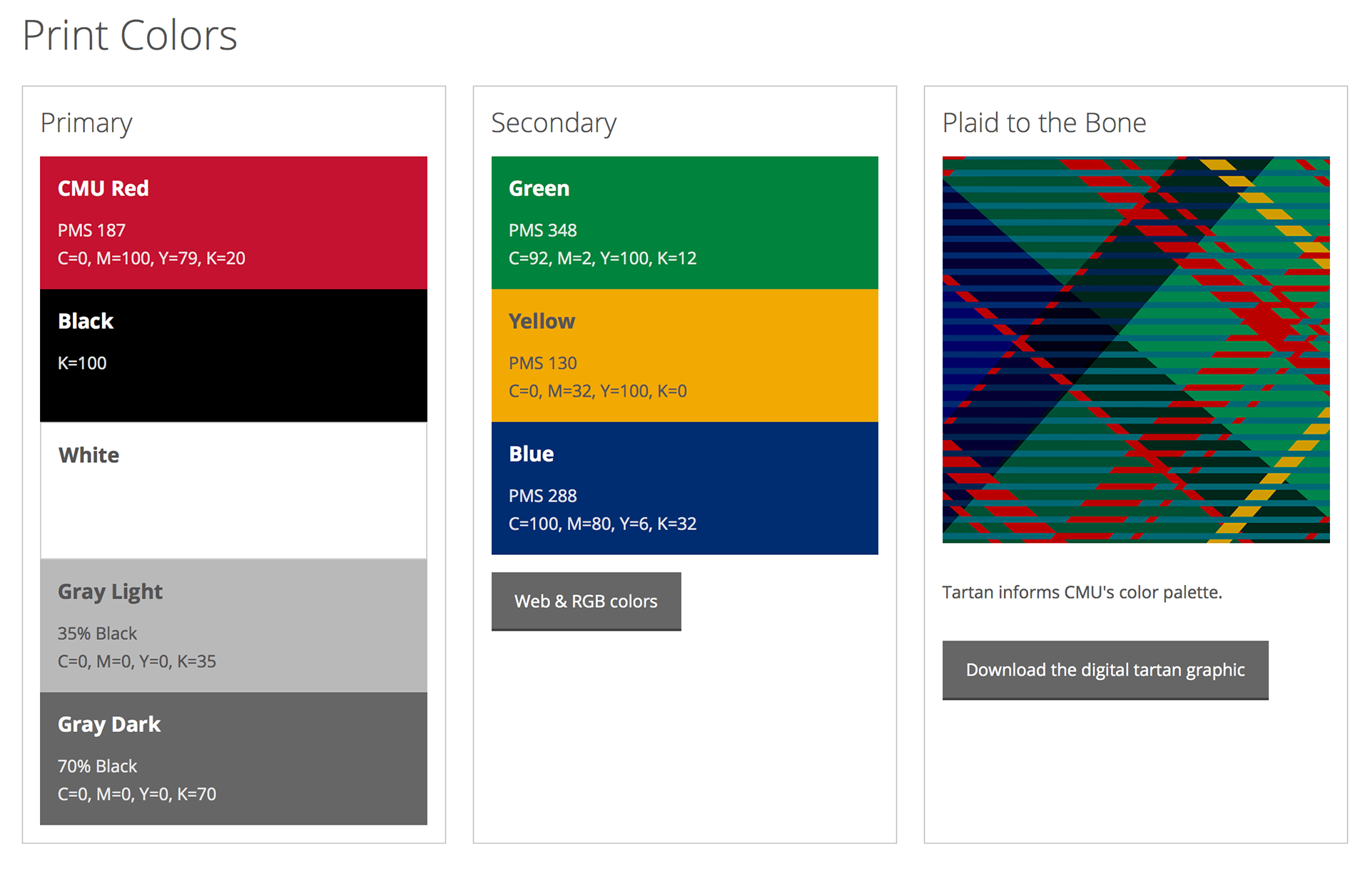The height and width of the screenshot is (896, 1370).
Task: Click the text 35% Black
Action: tap(97, 633)
